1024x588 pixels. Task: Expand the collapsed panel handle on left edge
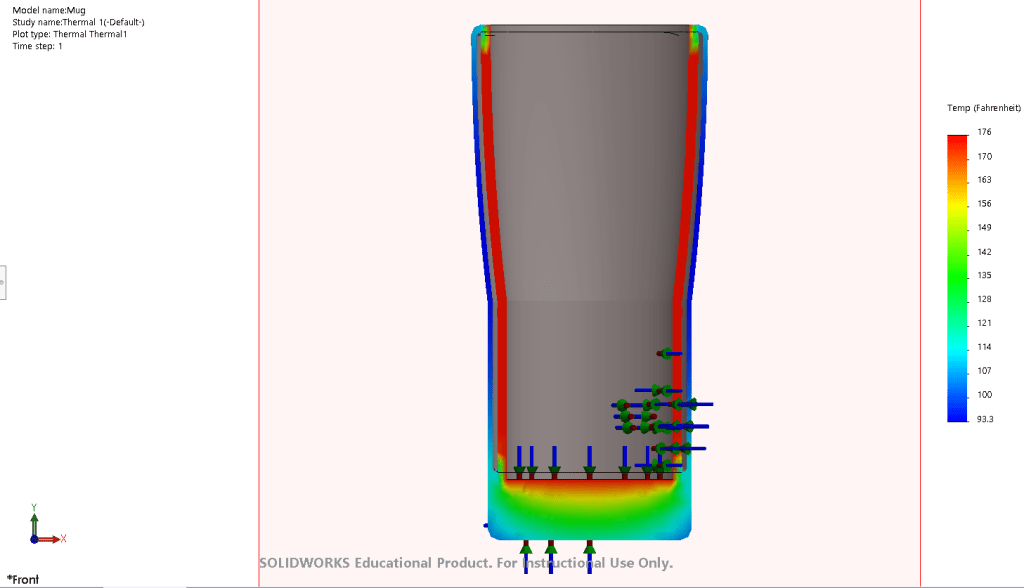tap(3, 282)
